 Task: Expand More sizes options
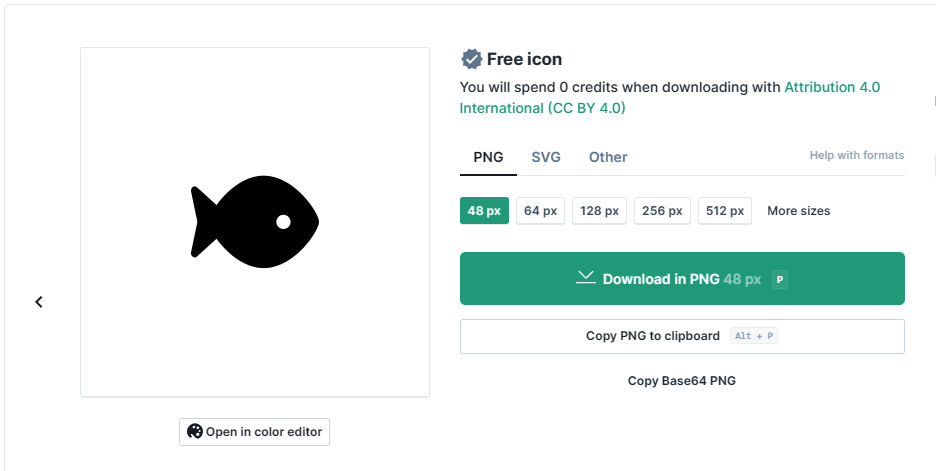[798, 211]
